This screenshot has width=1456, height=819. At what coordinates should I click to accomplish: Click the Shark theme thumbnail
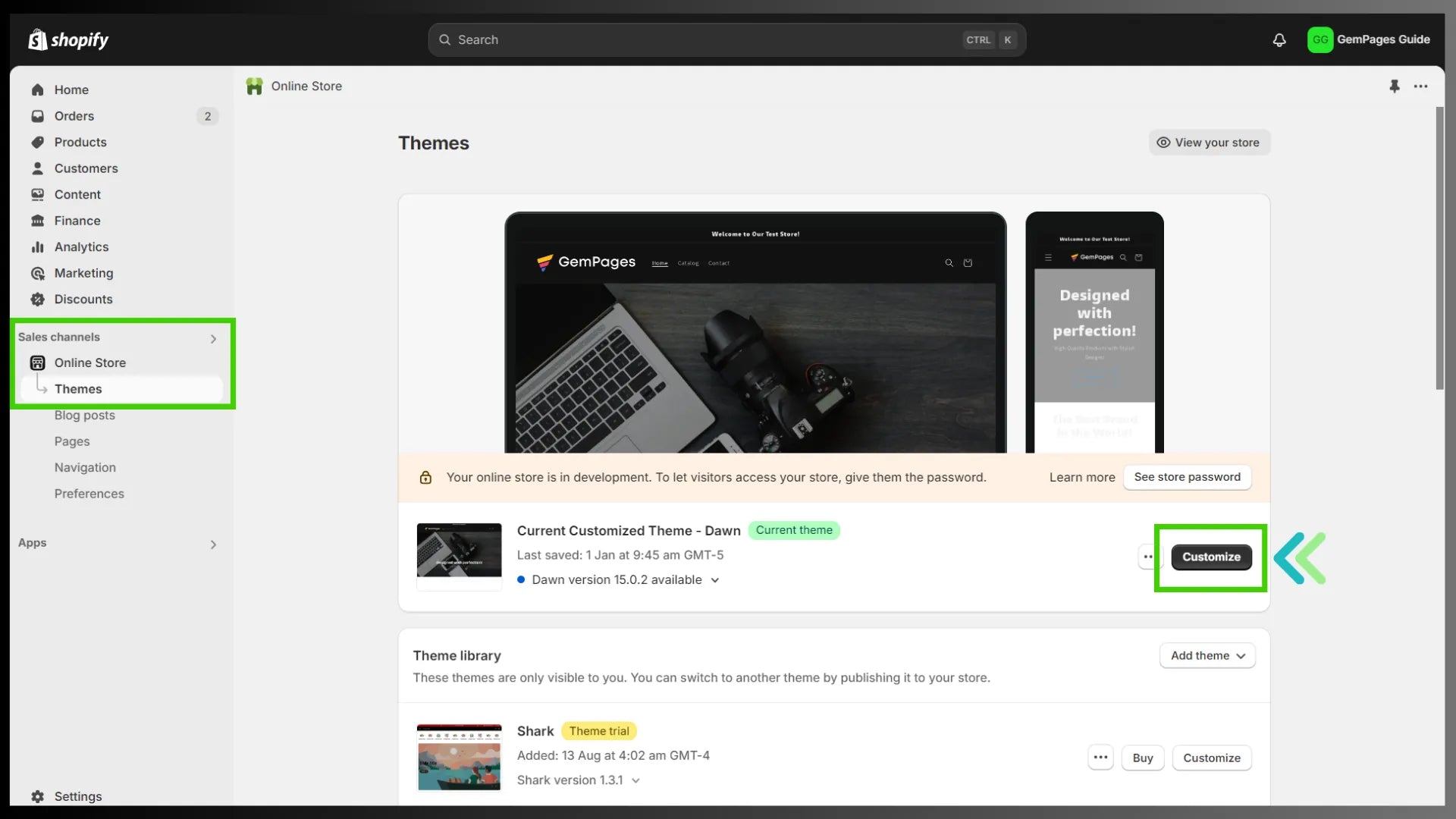(459, 757)
